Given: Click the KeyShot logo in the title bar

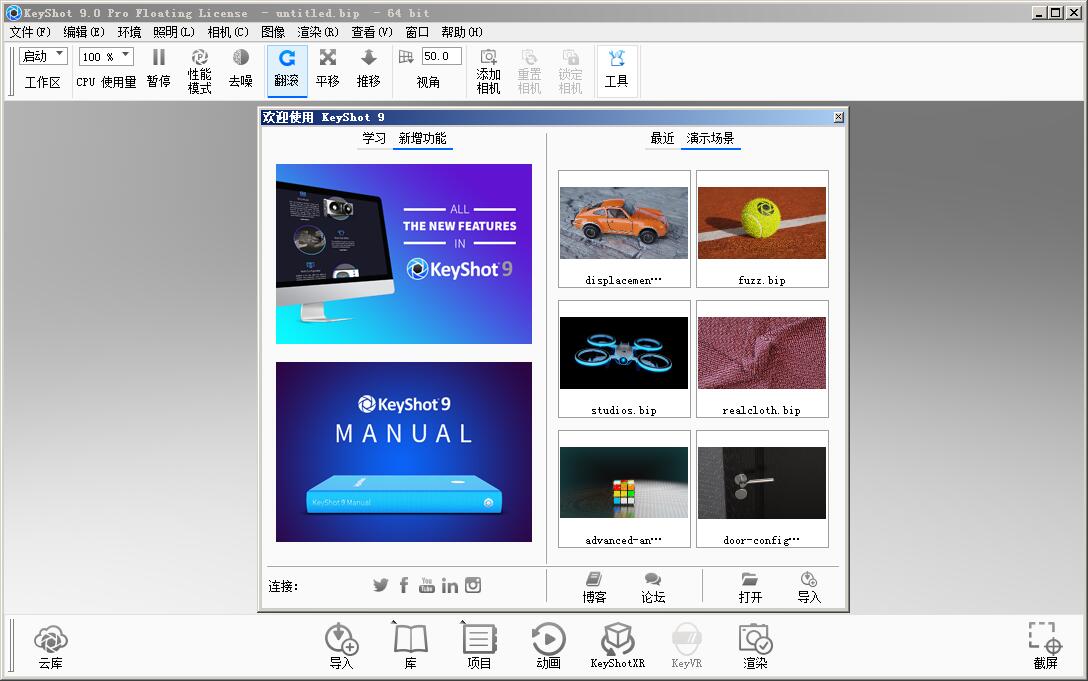Looking at the screenshot, I should click(x=13, y=12).
